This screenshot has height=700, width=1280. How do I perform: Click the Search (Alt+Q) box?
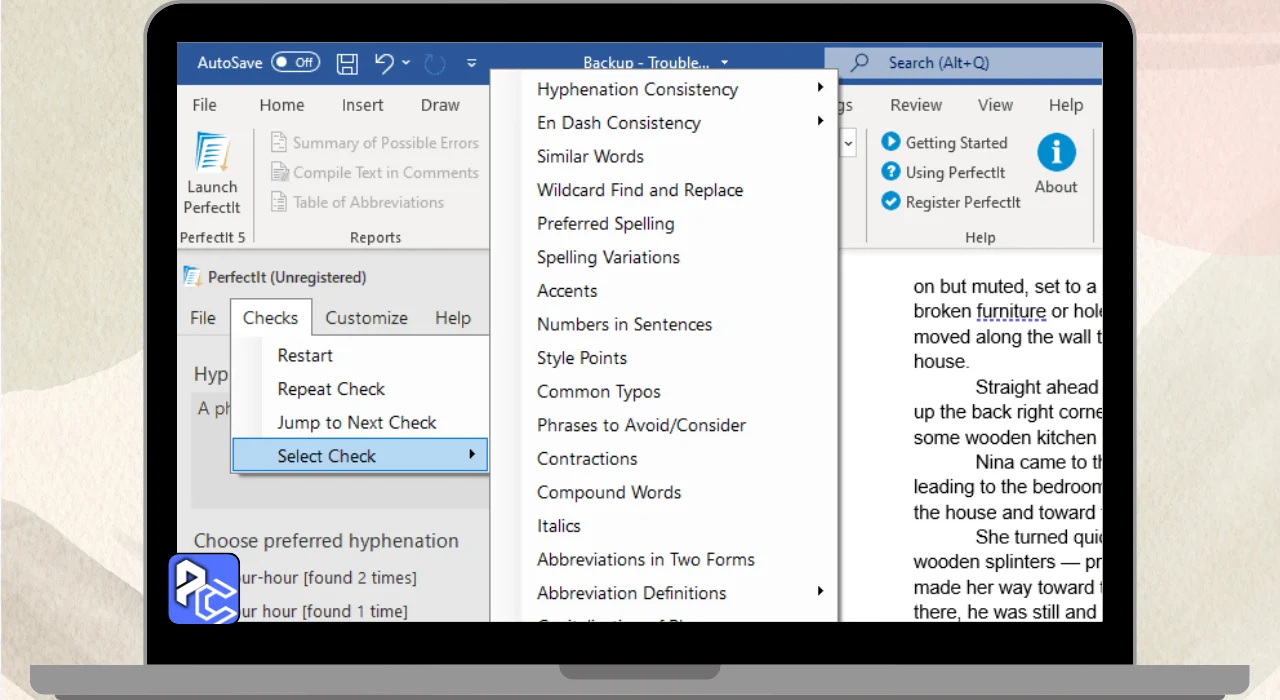[963, 63]
